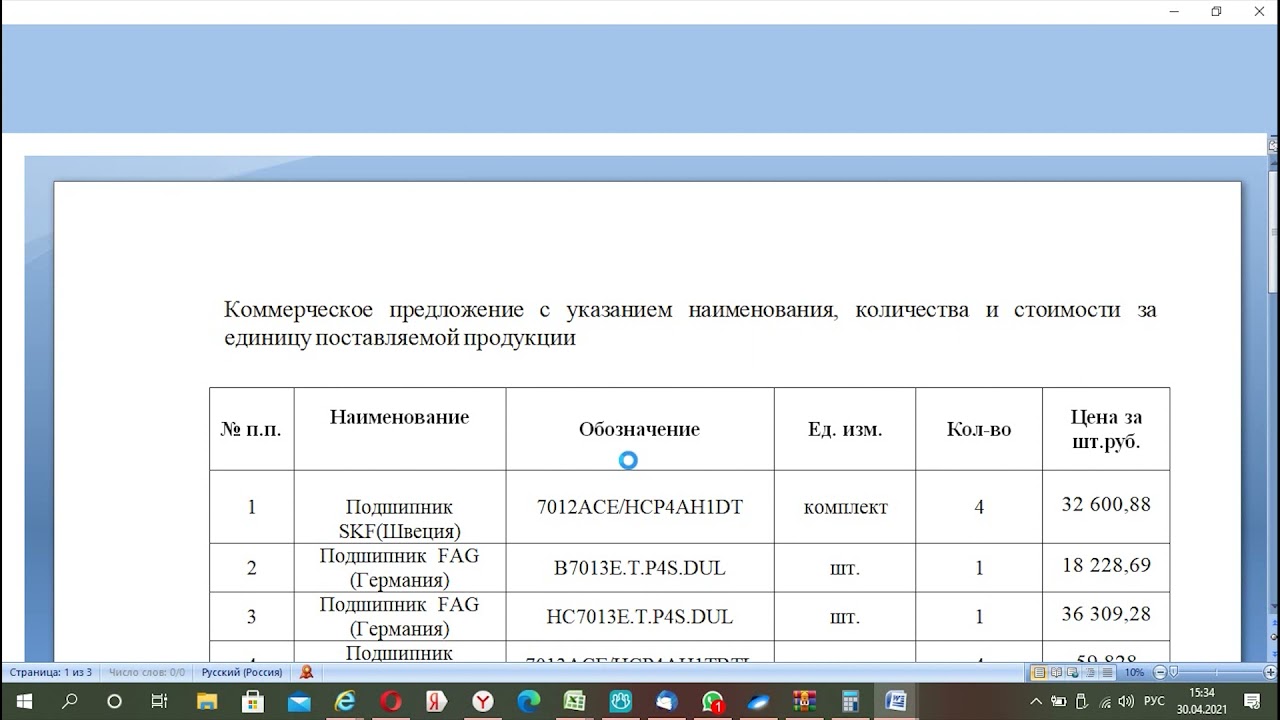
Task: Open volume control in system tray
Action: click(1126, 701)
